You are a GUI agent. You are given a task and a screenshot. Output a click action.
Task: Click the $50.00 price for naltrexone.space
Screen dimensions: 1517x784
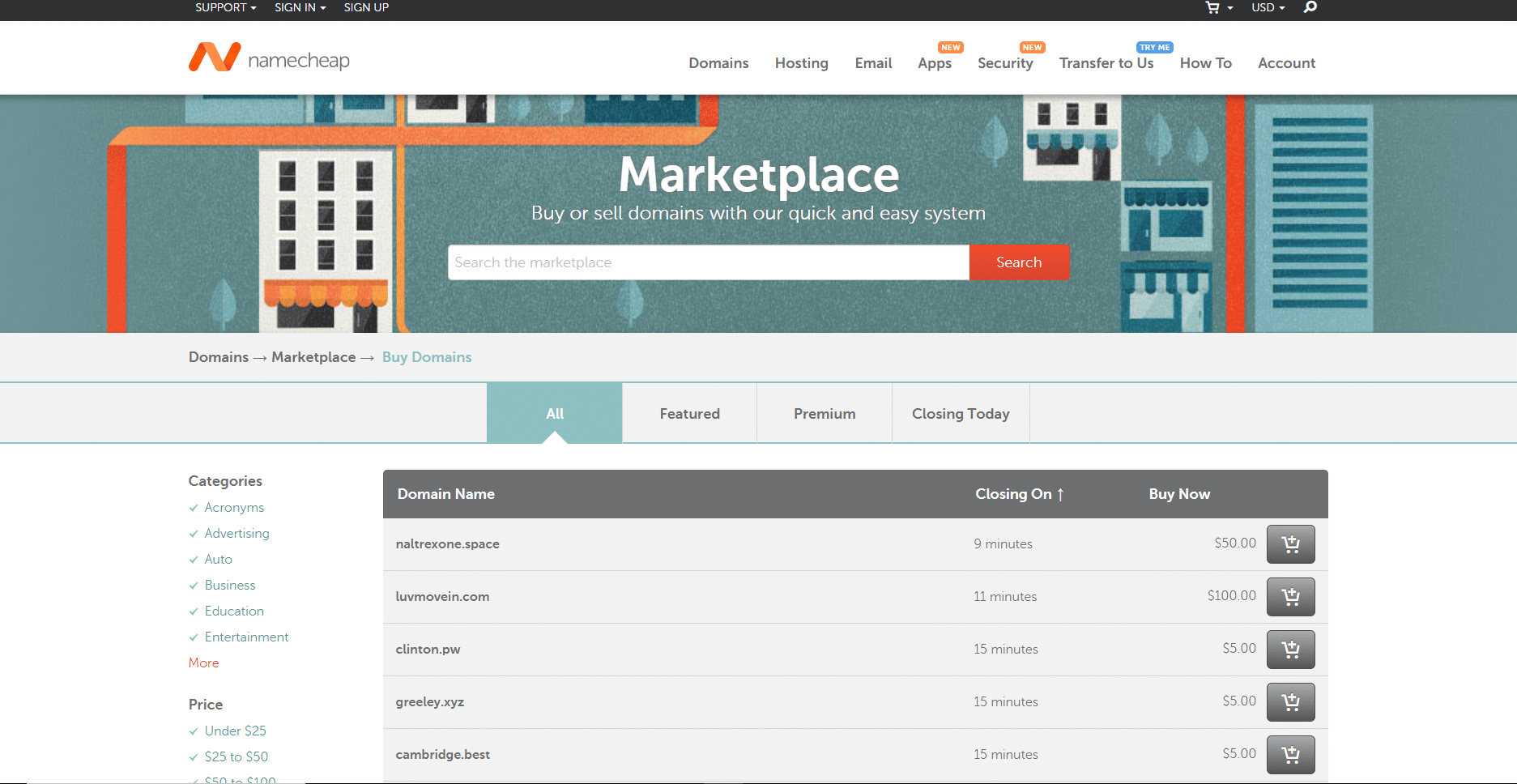(1235, 543)
